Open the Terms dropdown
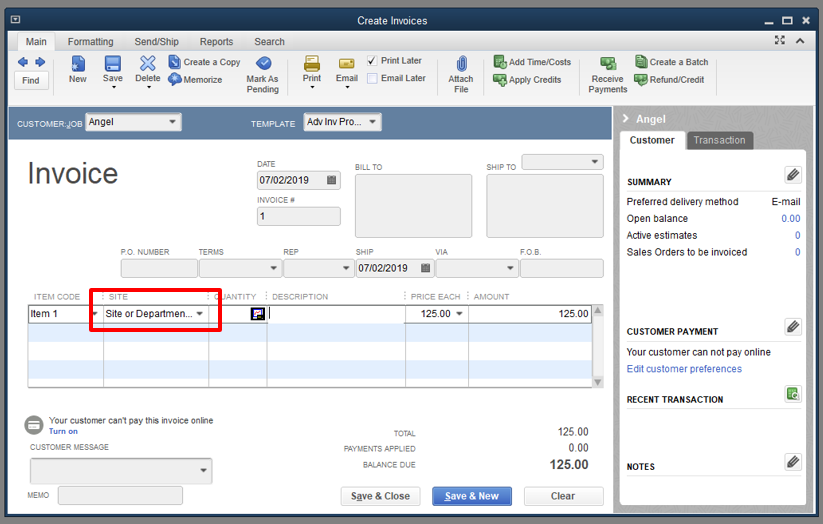 [x=273, y=268]
